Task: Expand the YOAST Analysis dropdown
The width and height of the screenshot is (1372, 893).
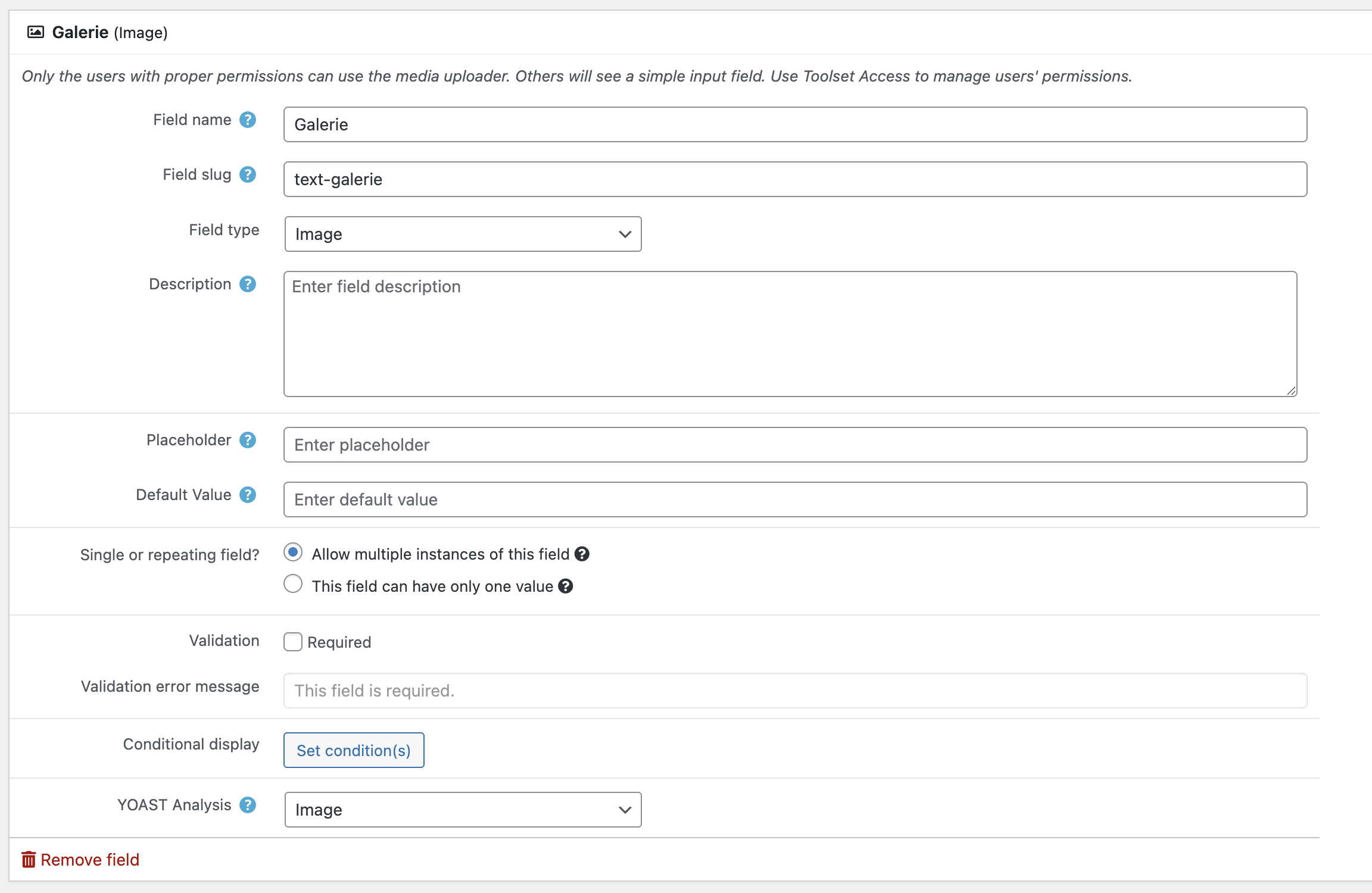Action: click(x=463, y=810)
